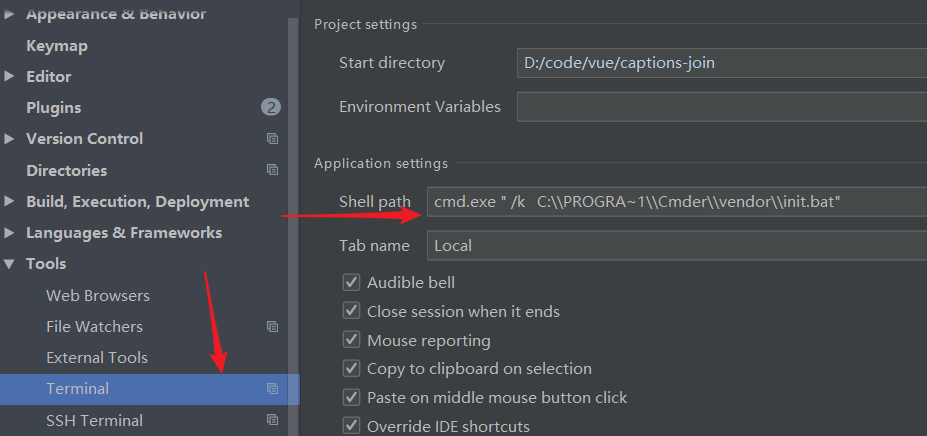Click project-level icon beside File Watchers
Screen dimensions: 927x436
272,327
